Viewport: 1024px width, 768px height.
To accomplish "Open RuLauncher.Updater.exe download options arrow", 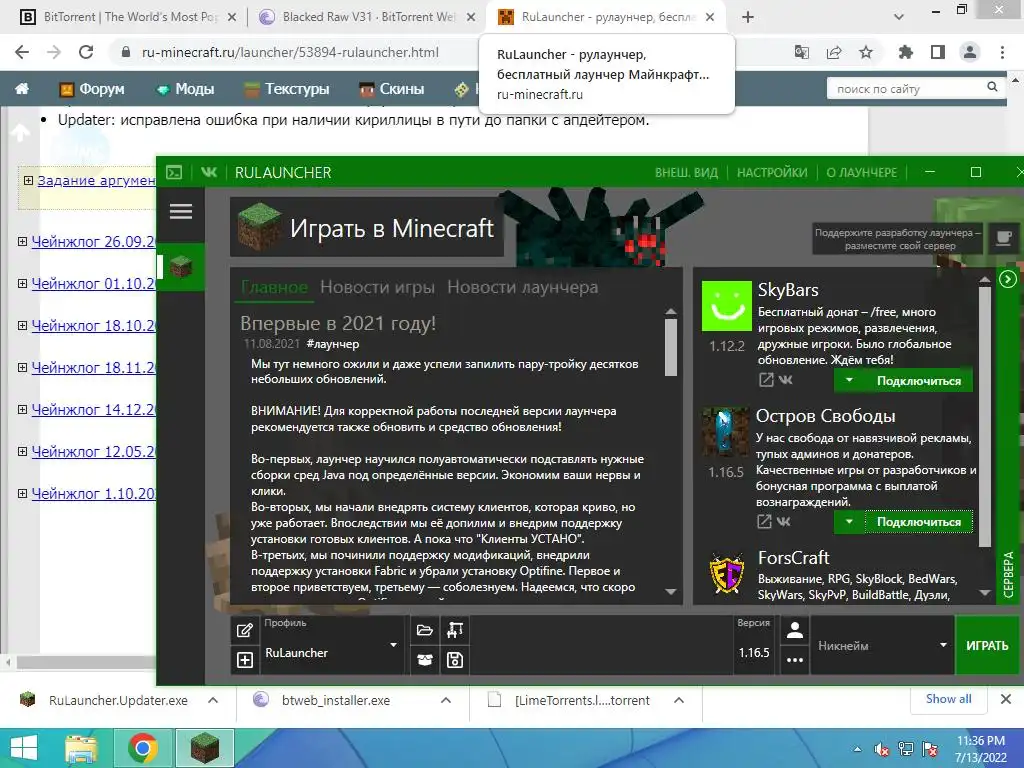I will [x=213, y=700].
